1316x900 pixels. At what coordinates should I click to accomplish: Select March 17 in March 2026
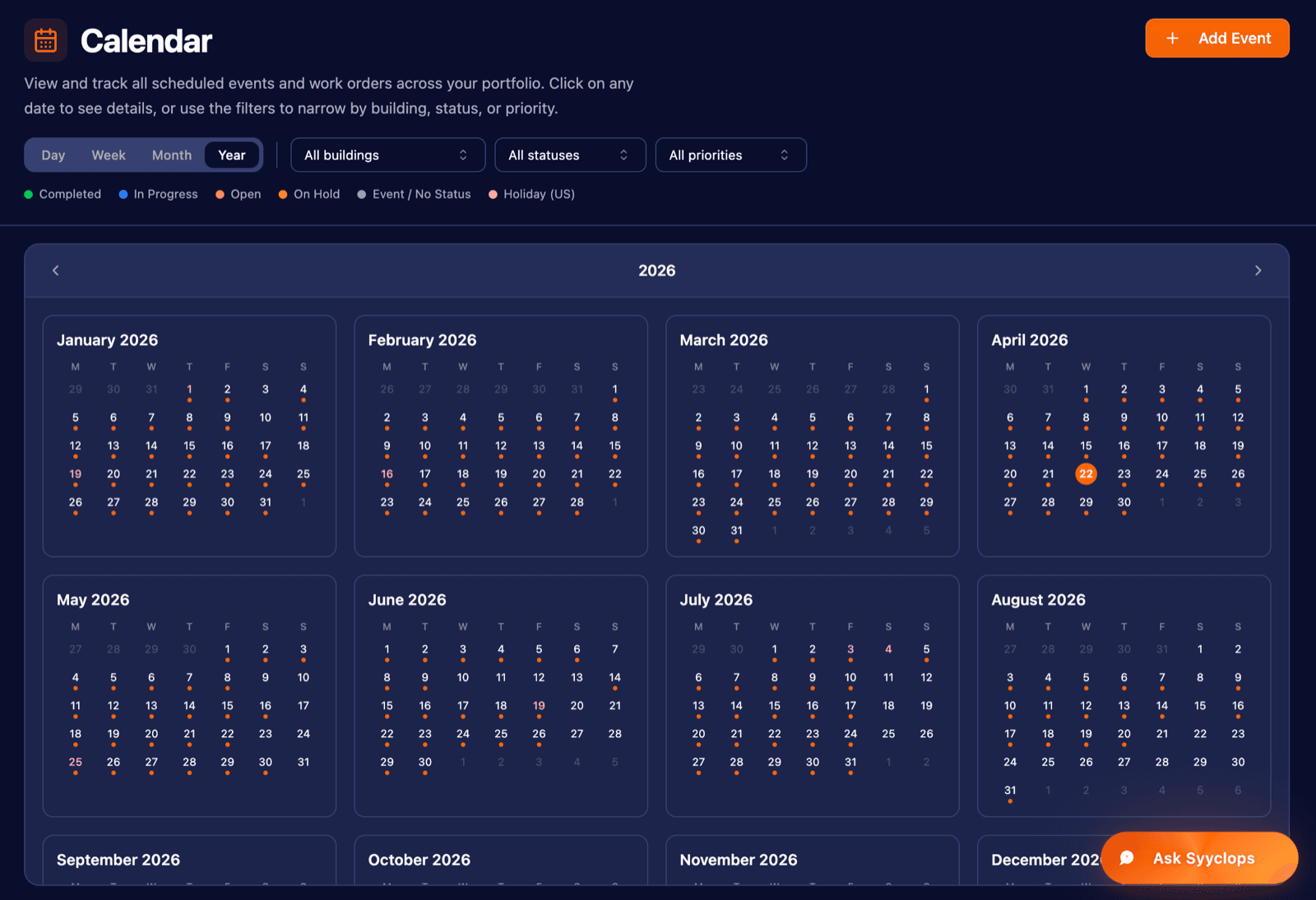tap(736, 475)
